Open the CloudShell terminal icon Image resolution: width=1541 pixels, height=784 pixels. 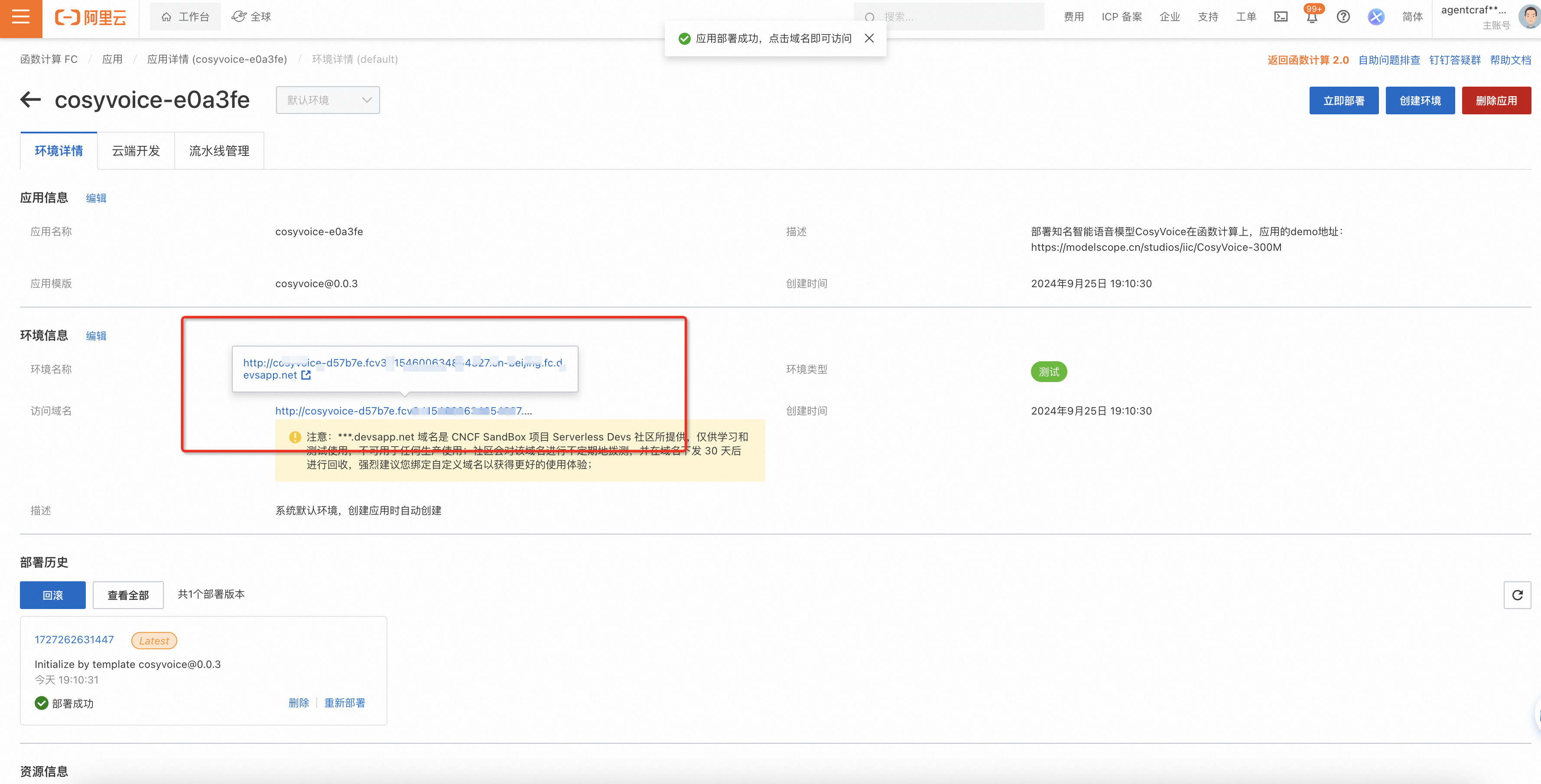pyautogui.click(x=1281, y=17)
